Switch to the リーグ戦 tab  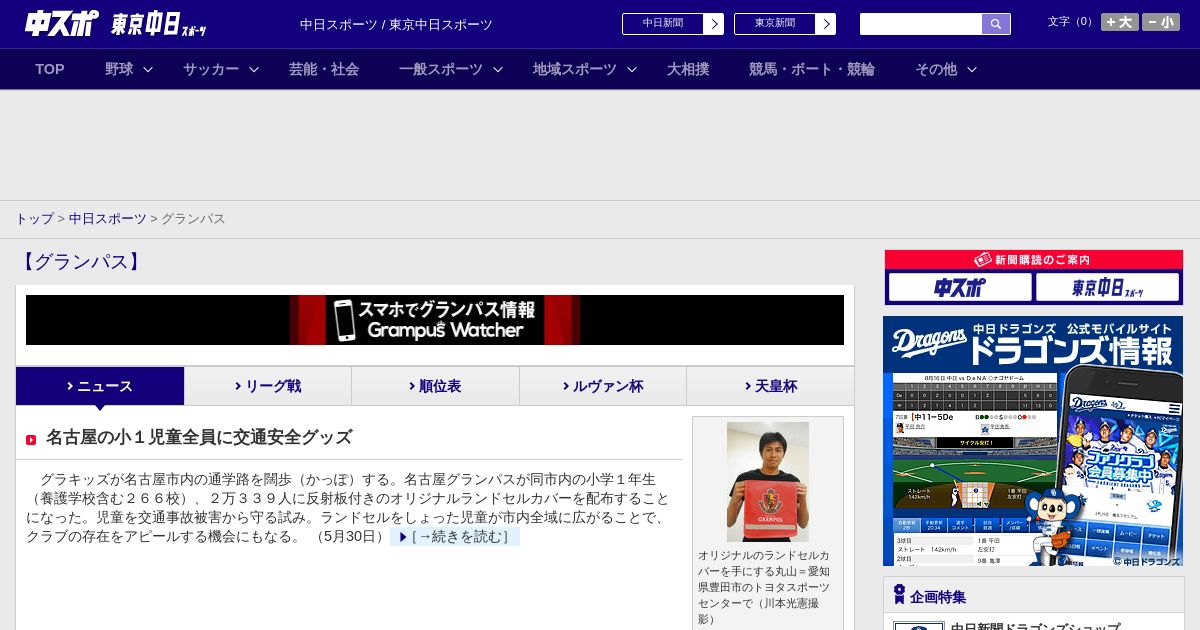pyautogui.click(x=268, y=386)
